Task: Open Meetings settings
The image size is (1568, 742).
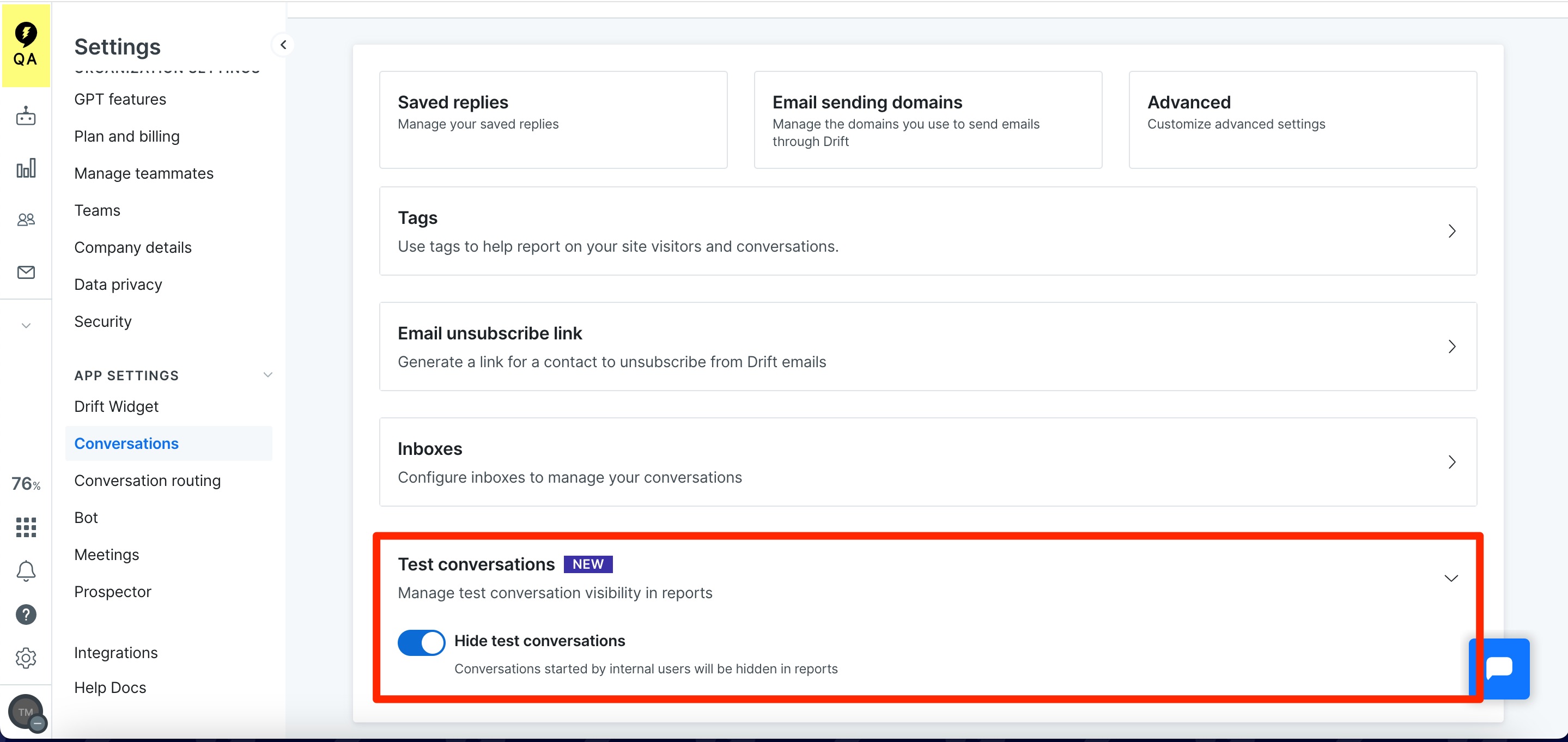Action: tap(107, 555)
